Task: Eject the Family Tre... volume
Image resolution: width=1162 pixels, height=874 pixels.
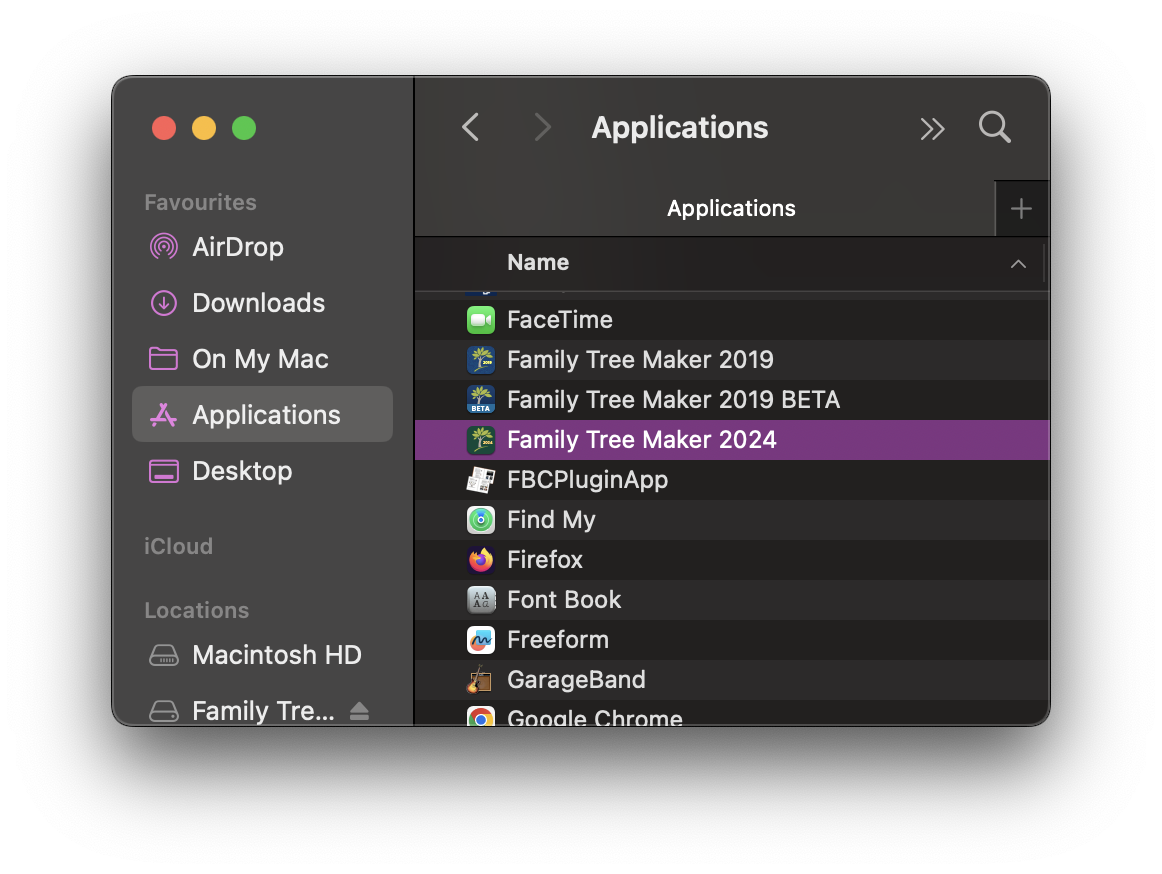Action: 359,711
